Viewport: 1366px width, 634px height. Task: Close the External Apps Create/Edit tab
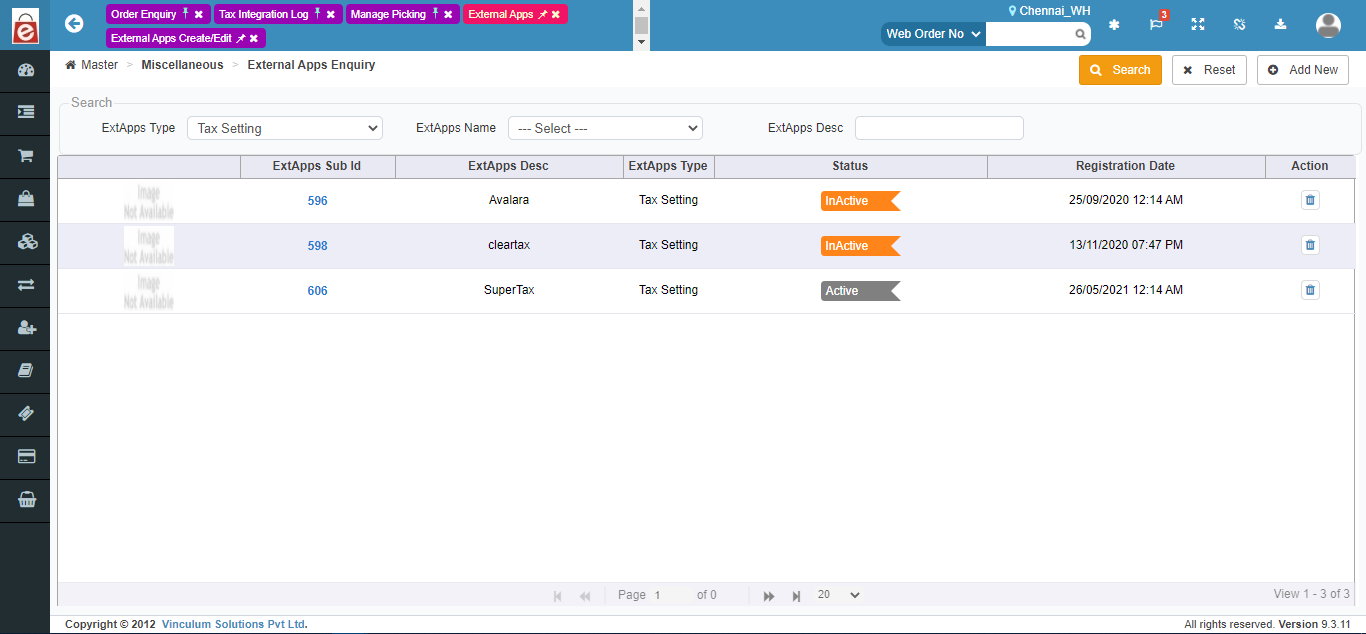254,38
